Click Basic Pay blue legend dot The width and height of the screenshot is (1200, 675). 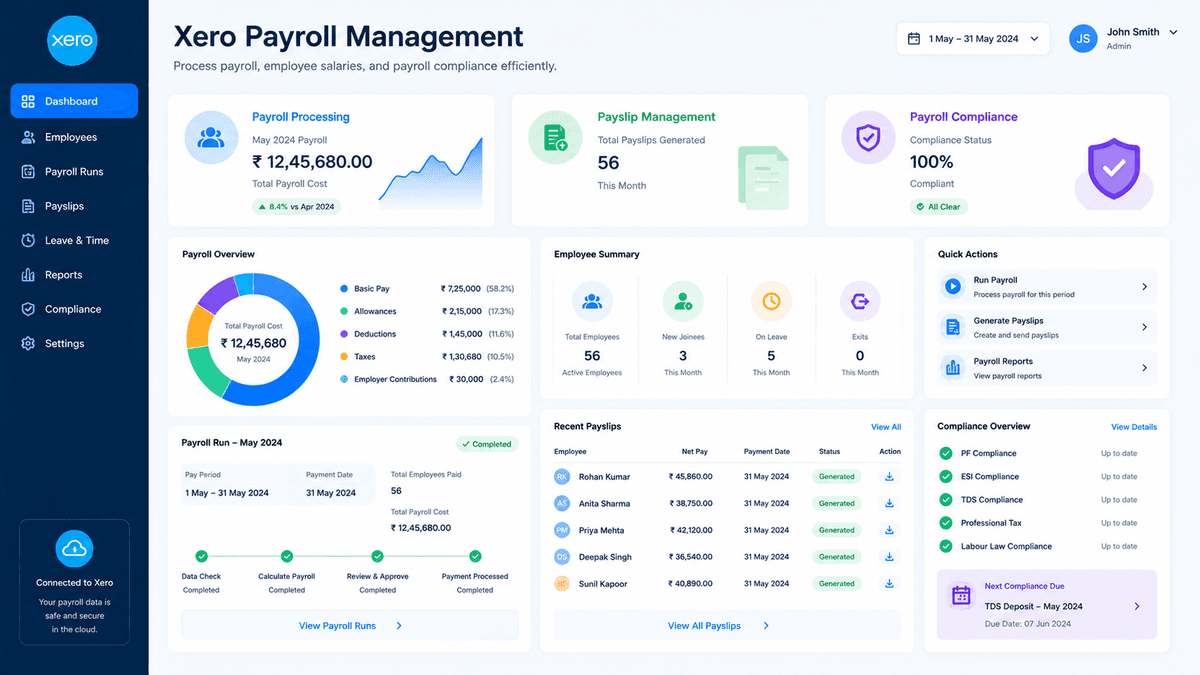[344, 289]
